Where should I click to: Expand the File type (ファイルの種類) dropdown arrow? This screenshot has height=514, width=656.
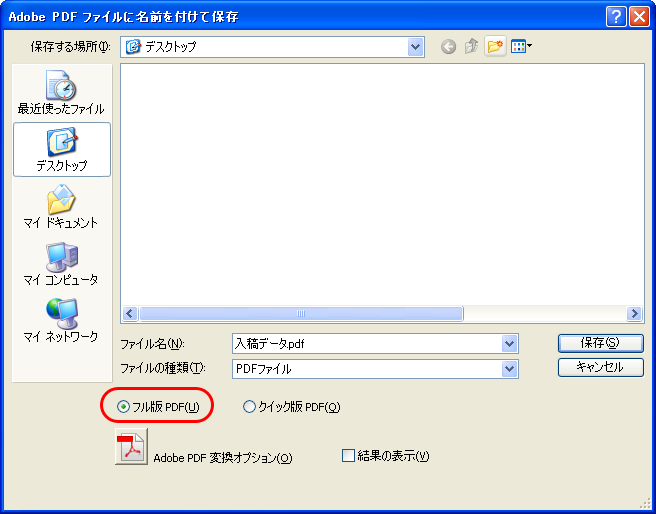[x=509, y=369]
